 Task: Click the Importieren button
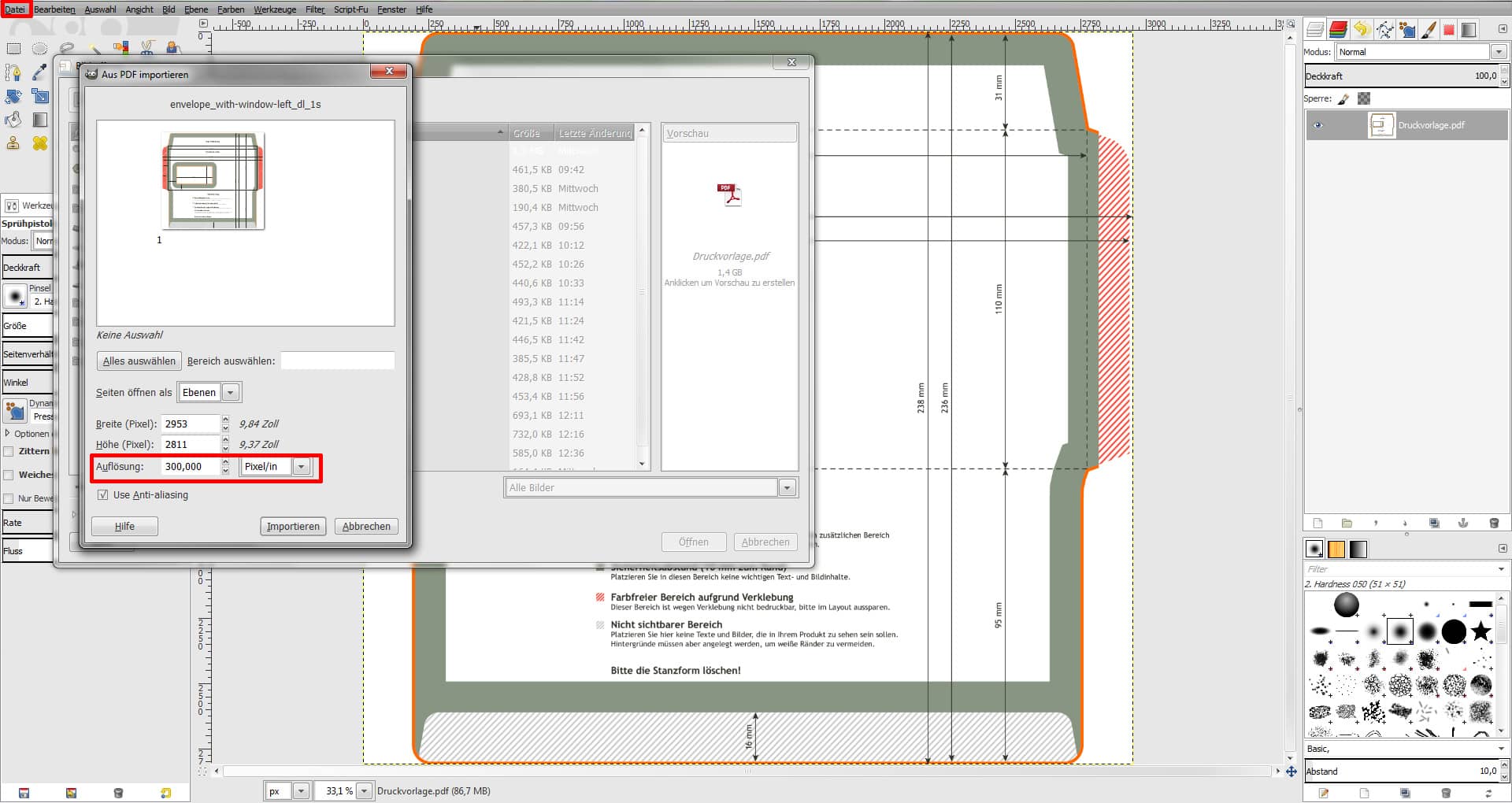click(293, 527)
